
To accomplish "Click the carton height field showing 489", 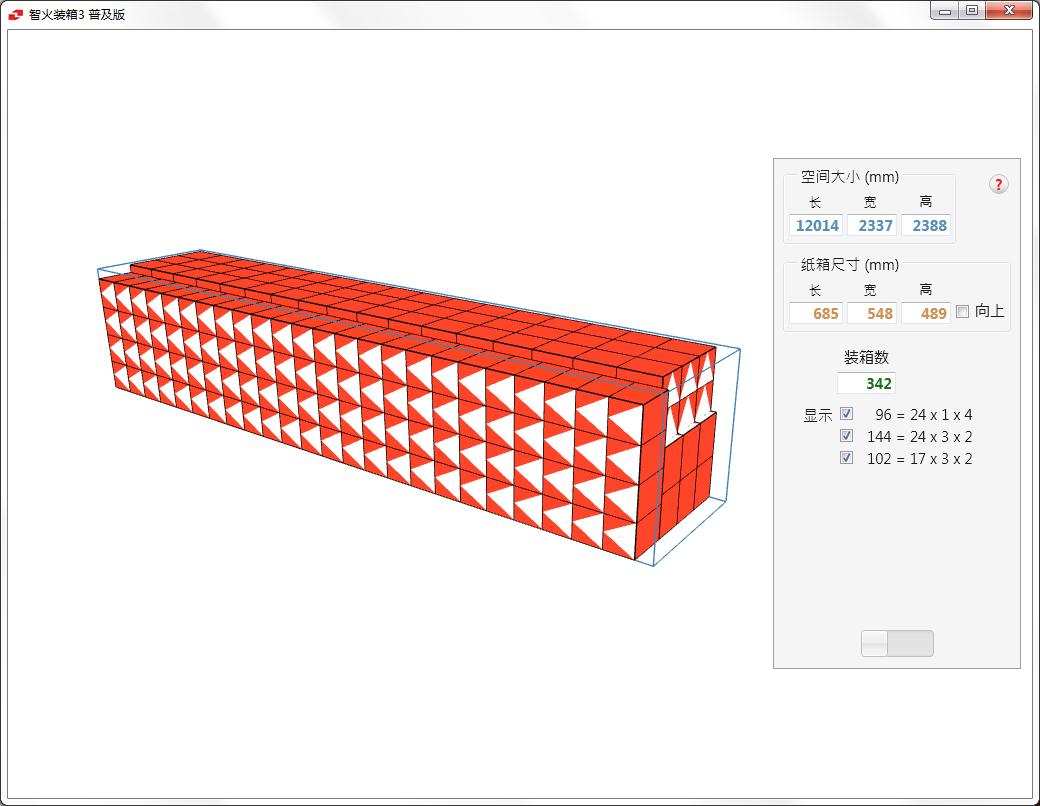I will pyautogui.click(x=926, y=313).
